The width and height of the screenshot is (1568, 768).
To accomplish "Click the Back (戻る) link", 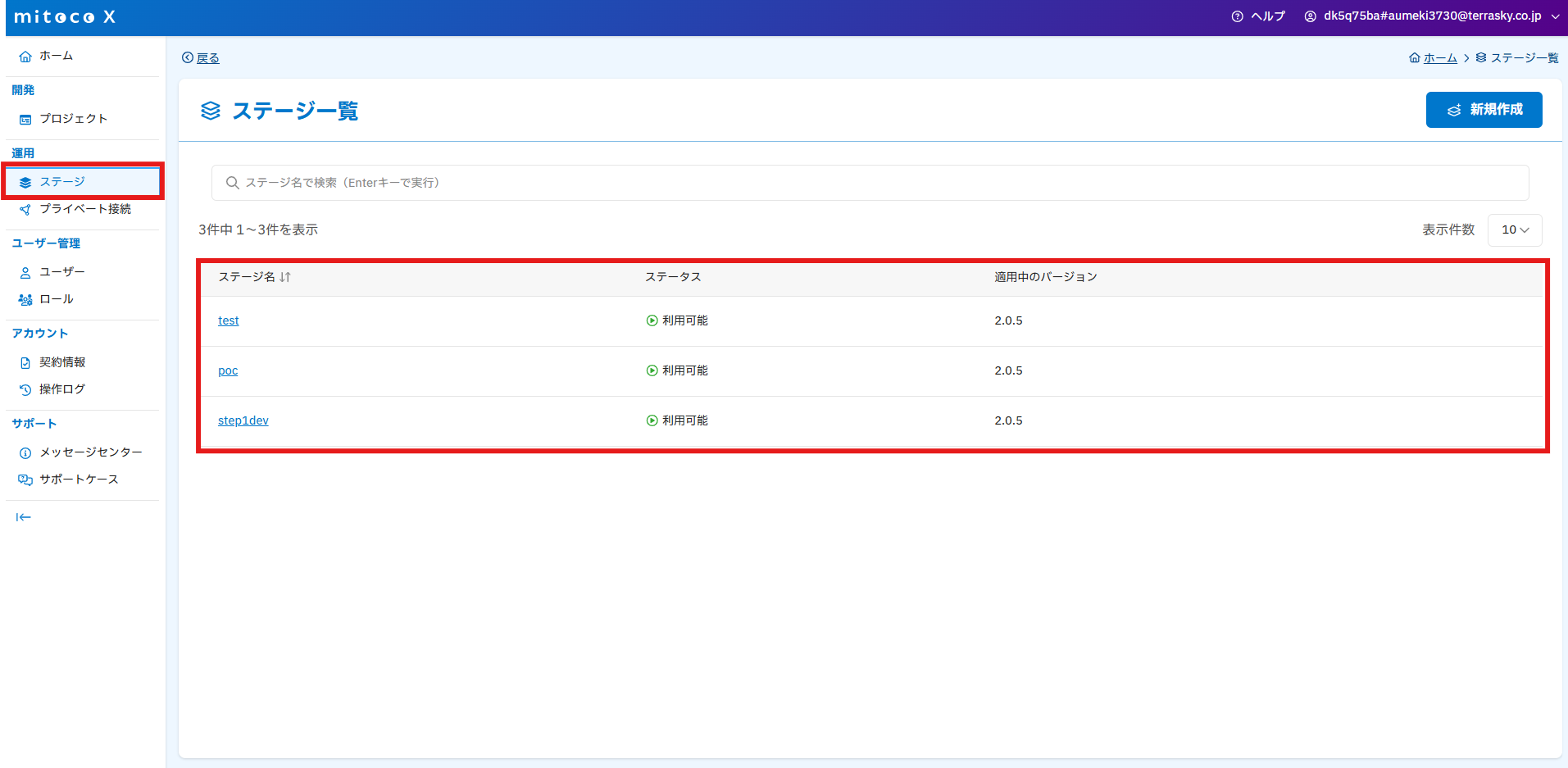I will pos(207,58).
